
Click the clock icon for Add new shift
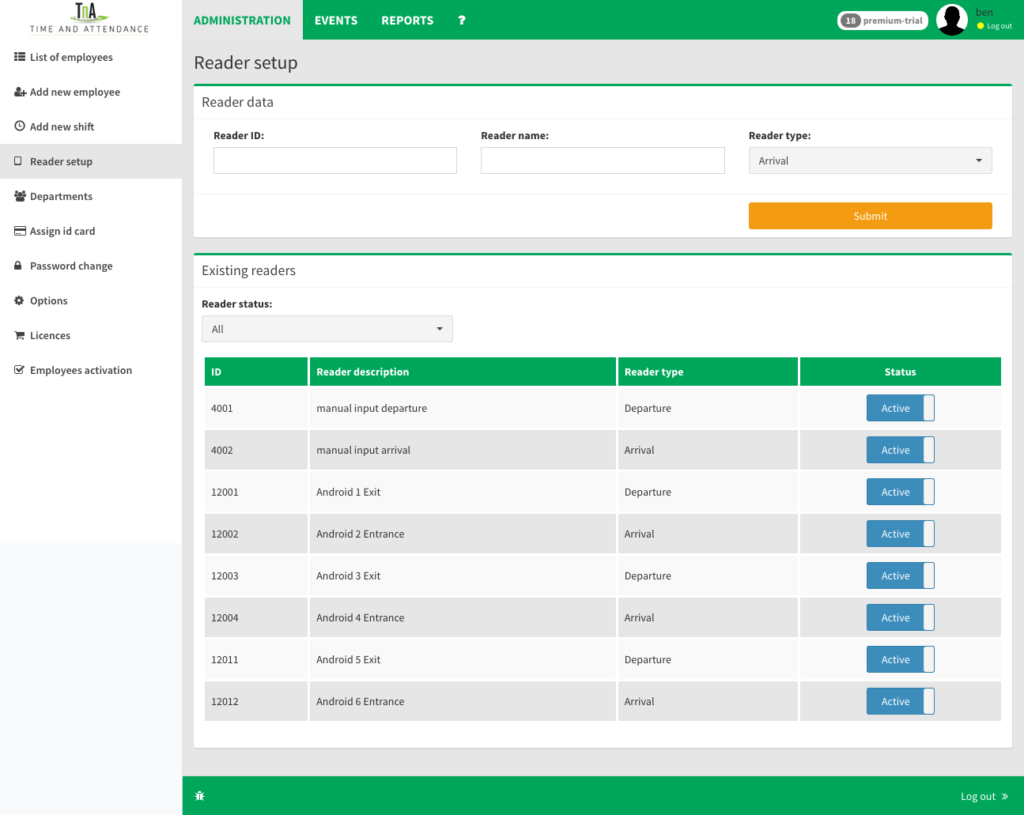[x=19, y=127]
